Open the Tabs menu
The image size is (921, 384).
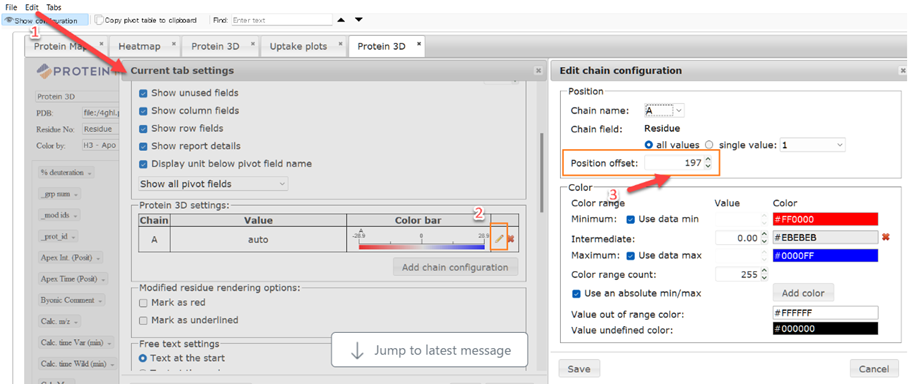pyautogui.click(x=53, y=7)
